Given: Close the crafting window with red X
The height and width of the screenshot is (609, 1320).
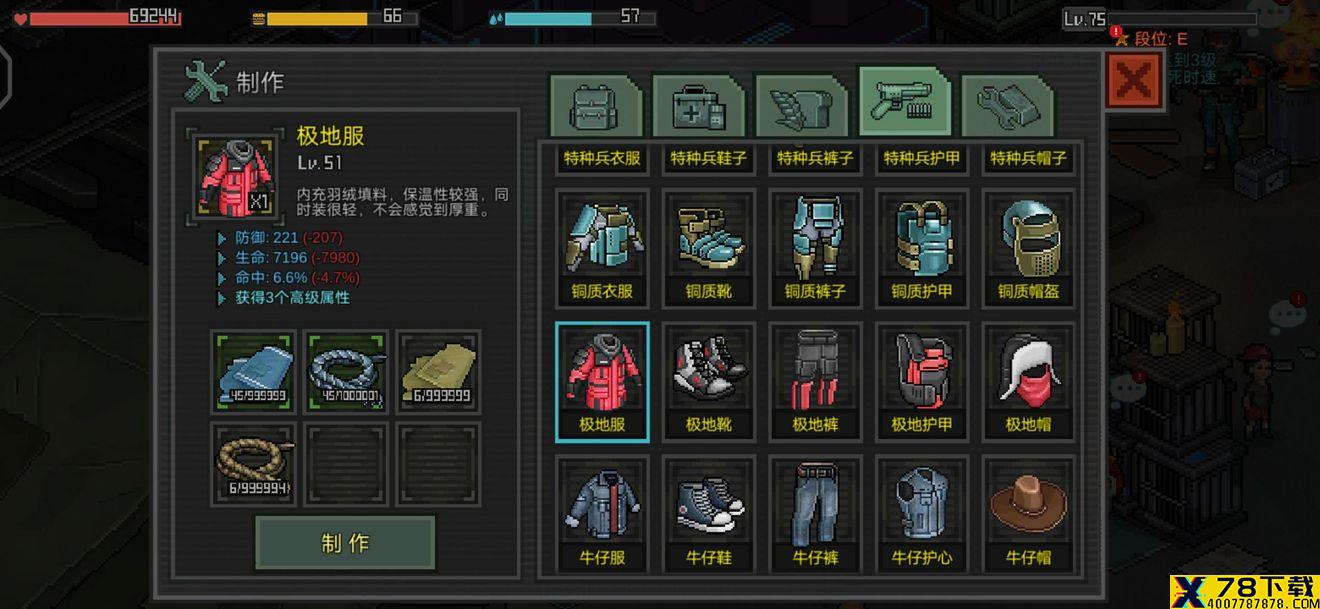Looking at the screenshot, I should point(1133,81).
